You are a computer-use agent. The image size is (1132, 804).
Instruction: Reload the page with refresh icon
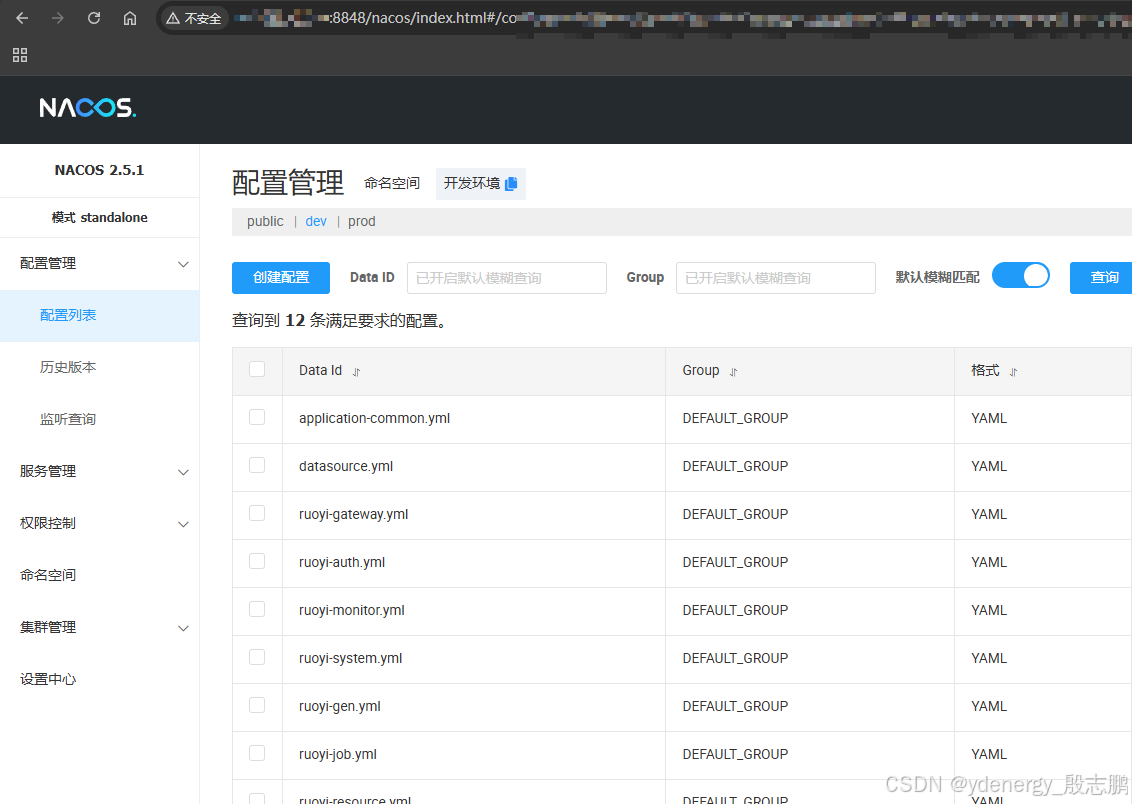coord(94,18)
